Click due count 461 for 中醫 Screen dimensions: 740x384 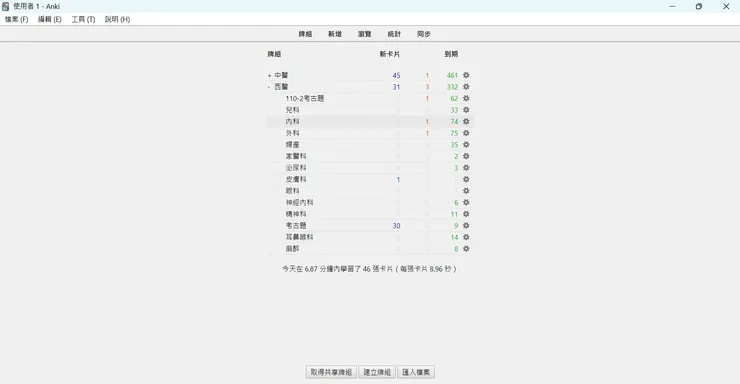pyautogui.click(x=452, y=75)
